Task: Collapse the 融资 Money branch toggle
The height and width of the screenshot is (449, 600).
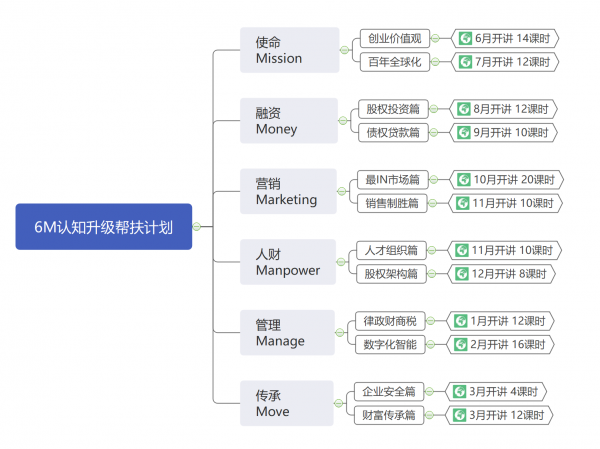Action: pyautogui.click(x=343, y=121)
